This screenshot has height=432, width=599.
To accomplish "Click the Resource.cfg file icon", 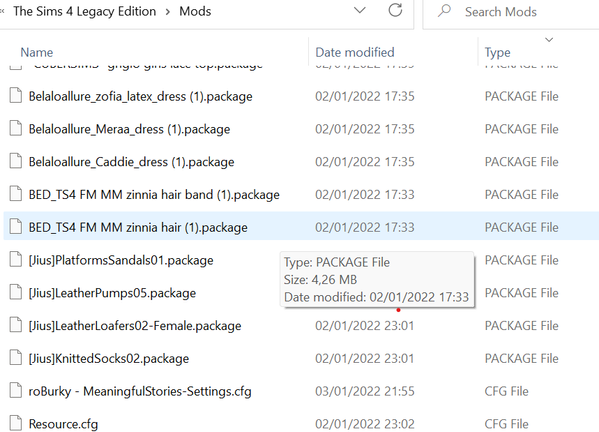I will (x=16, y=423).
